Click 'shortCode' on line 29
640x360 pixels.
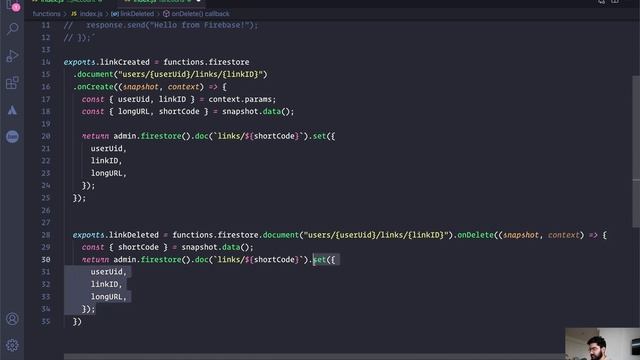tap(138, 247)
